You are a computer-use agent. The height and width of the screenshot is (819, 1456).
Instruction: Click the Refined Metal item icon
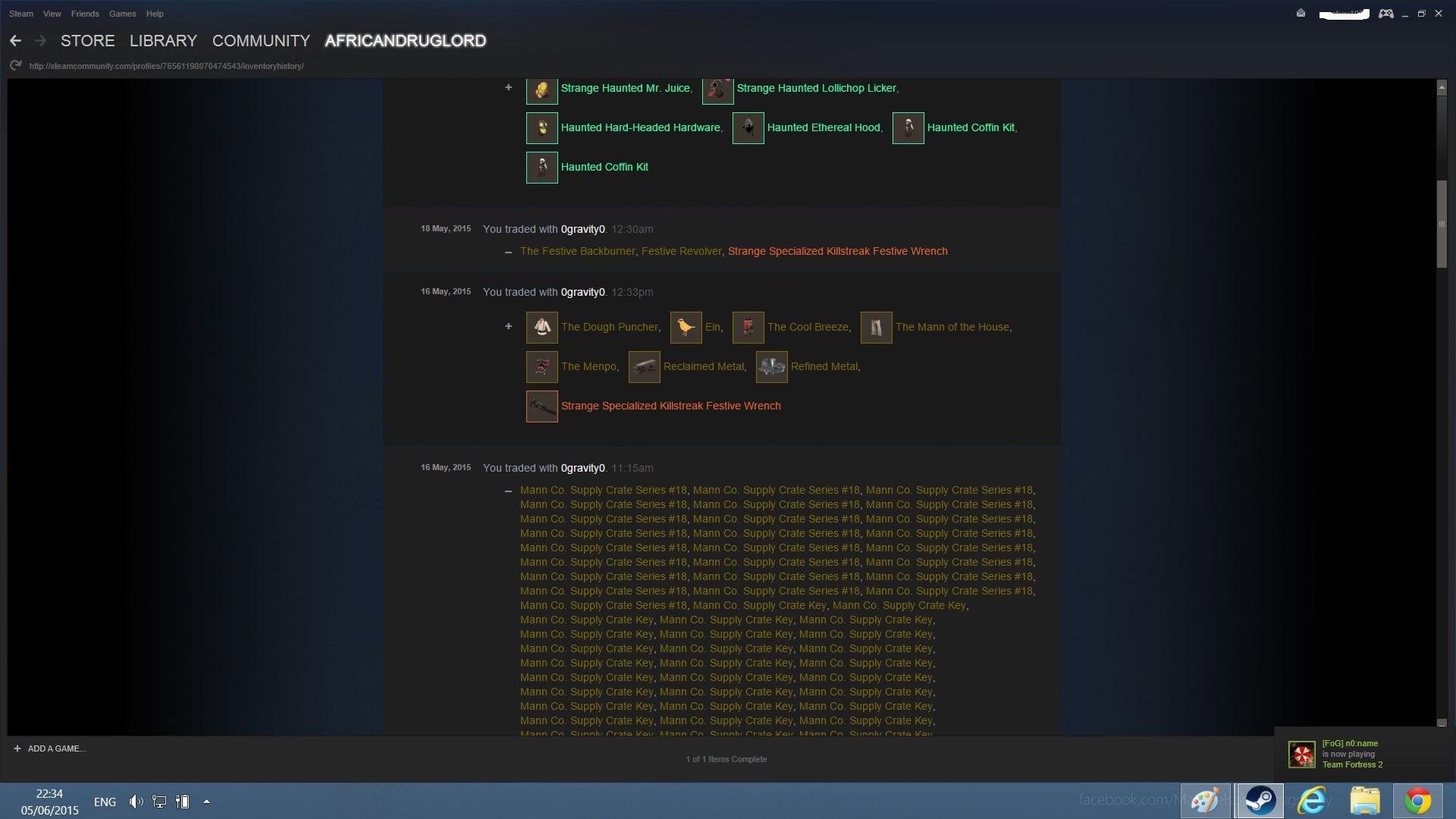pyautogui.click(x=771, y=367)
